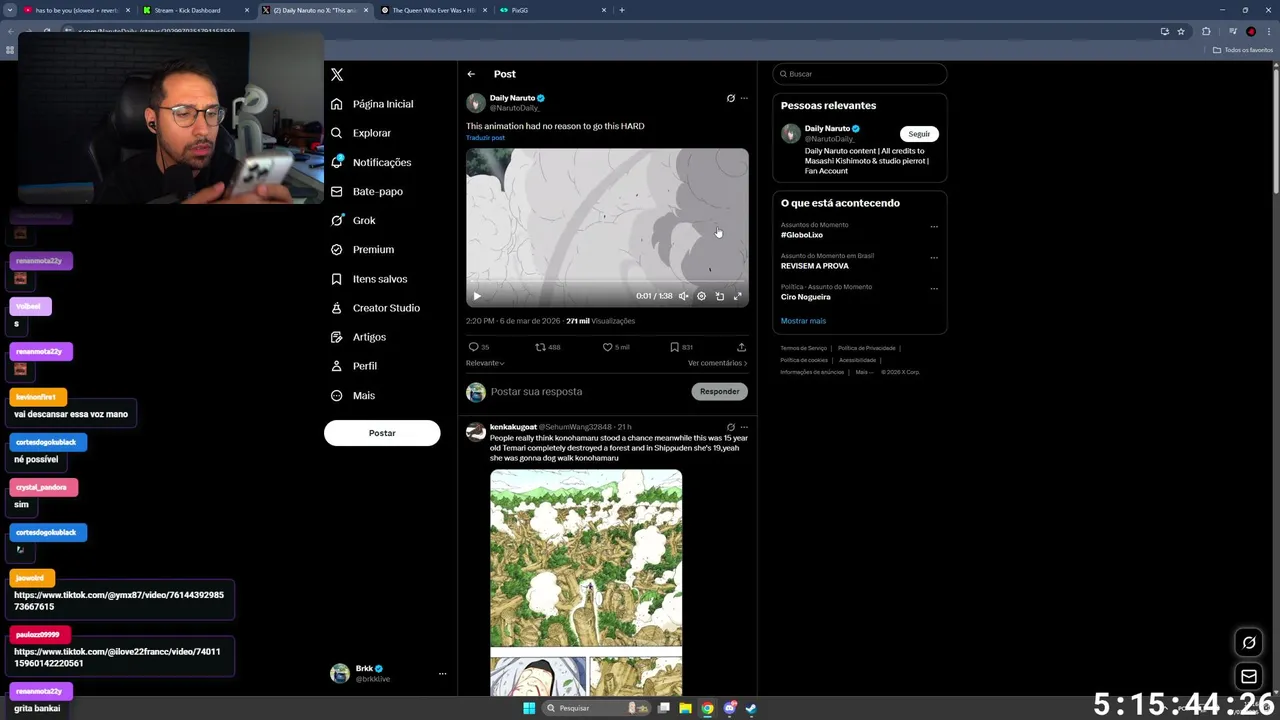Open Artigos in sidebar

[358, 337]
